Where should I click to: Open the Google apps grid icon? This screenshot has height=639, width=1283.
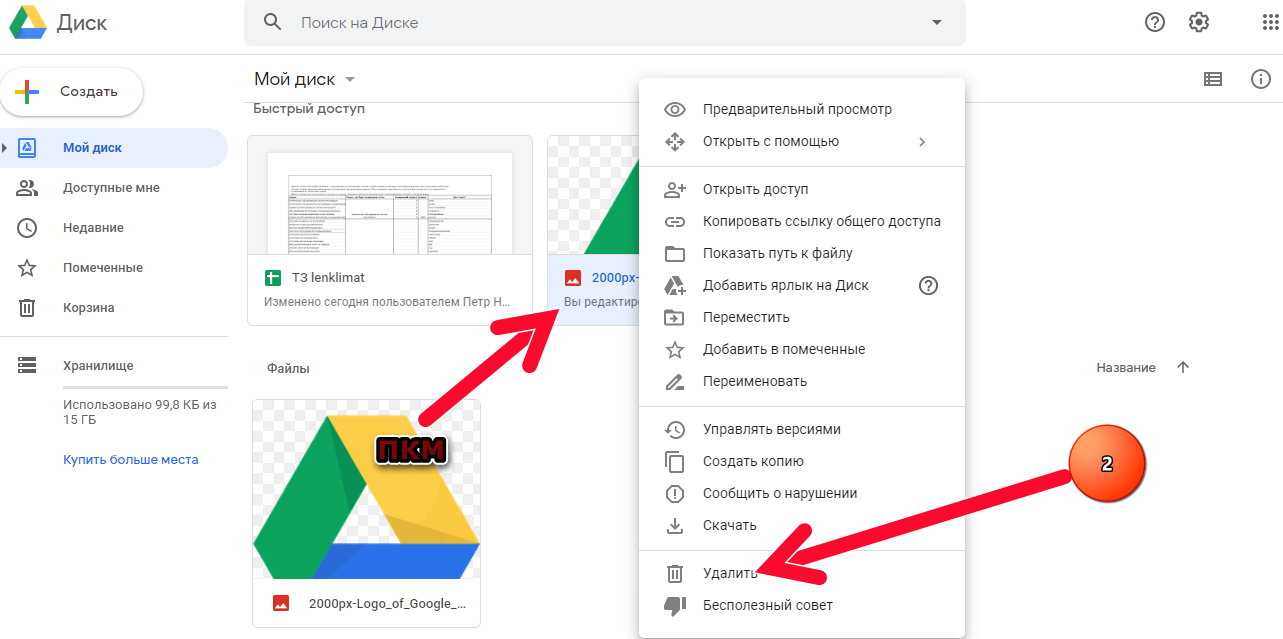tap(1270, 22)
